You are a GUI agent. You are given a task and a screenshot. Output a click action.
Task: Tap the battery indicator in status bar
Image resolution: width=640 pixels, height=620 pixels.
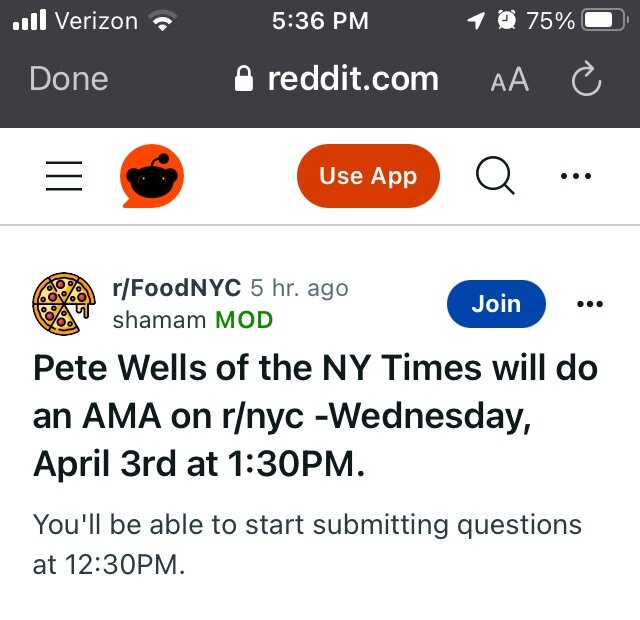[603, 20]
